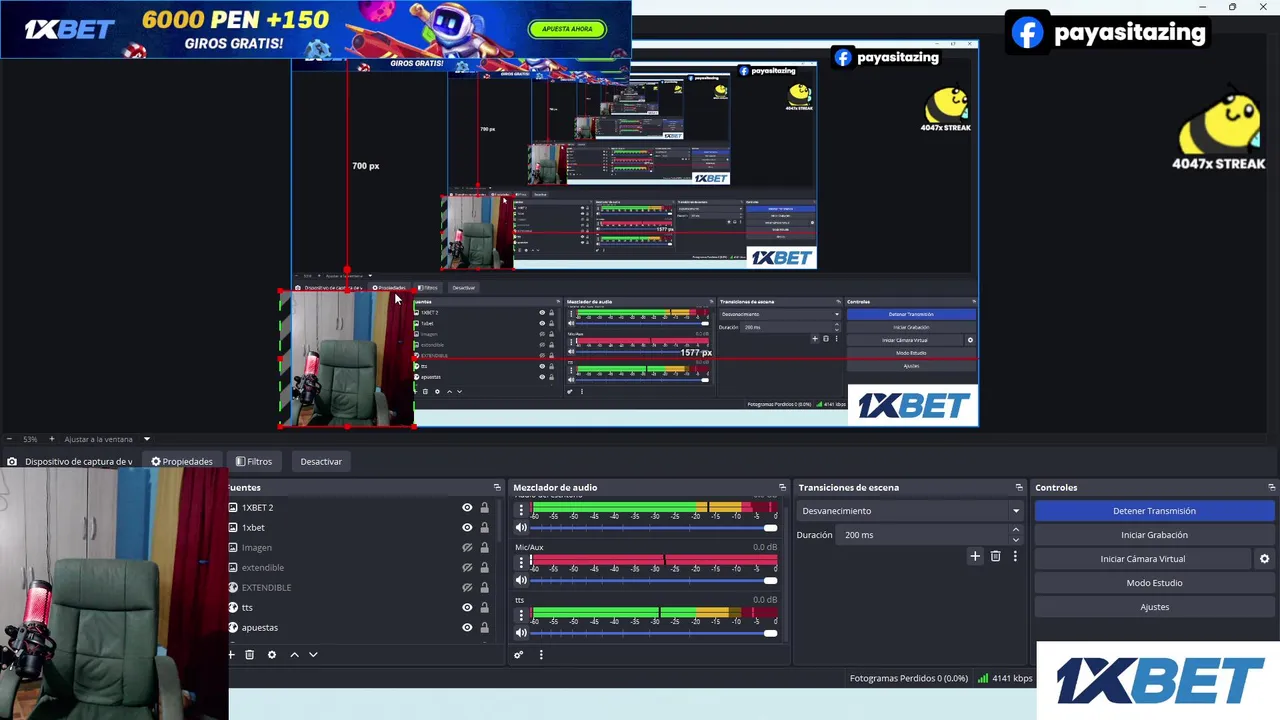This screenshot has height=720, width=1280.
Task: Undock the Mezclador de audio panel
Action: (x=783, y=487)
